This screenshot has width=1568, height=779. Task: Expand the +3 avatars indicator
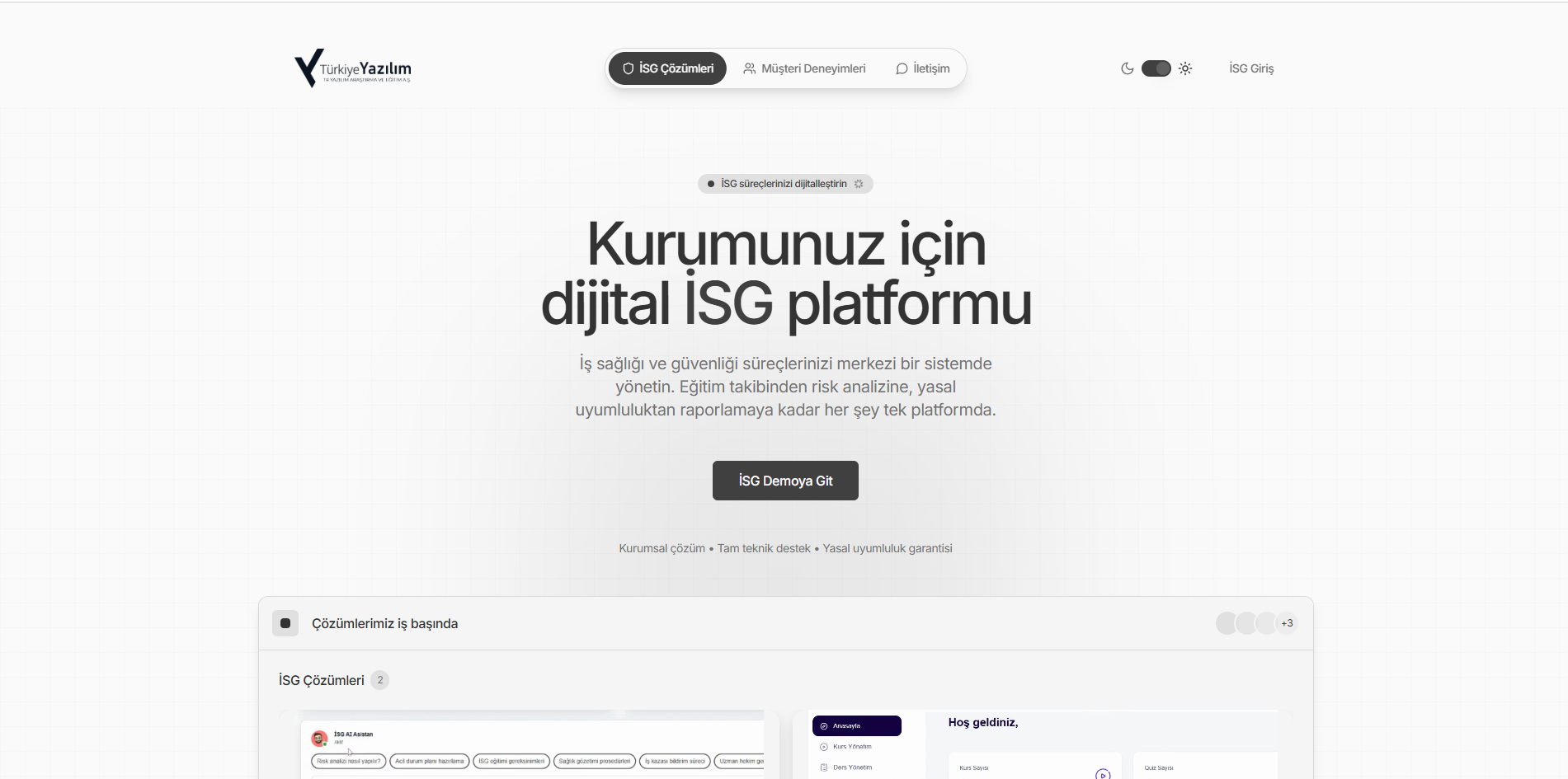[x=1287, y=623]
